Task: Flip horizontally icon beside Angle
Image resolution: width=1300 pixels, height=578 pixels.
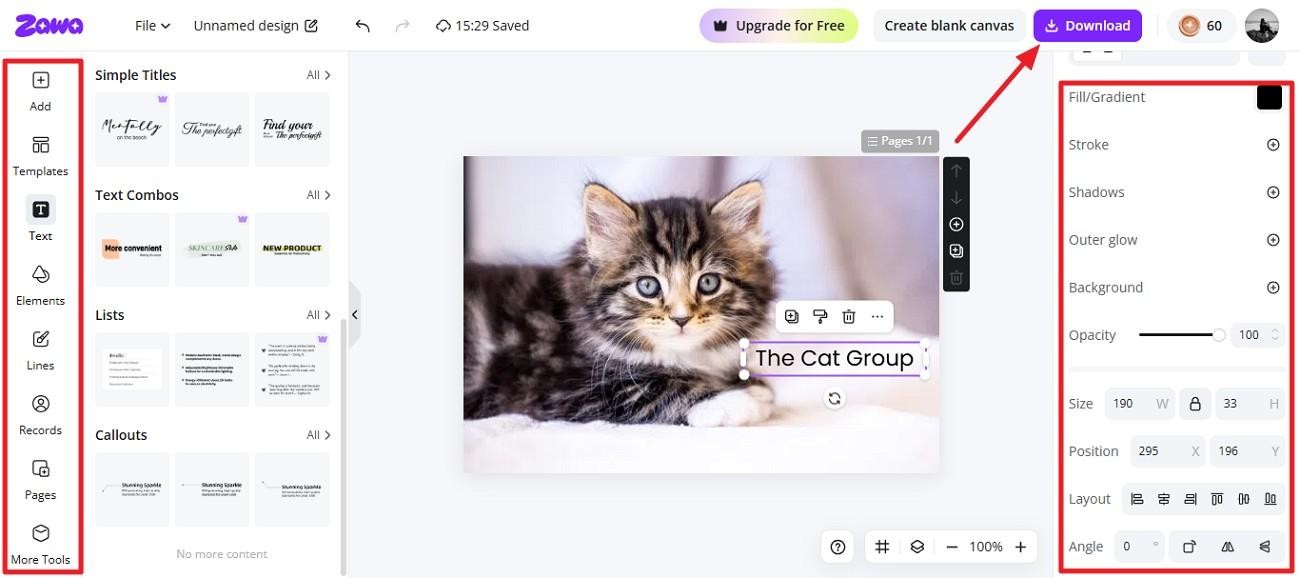Action: pos(1227,547)
